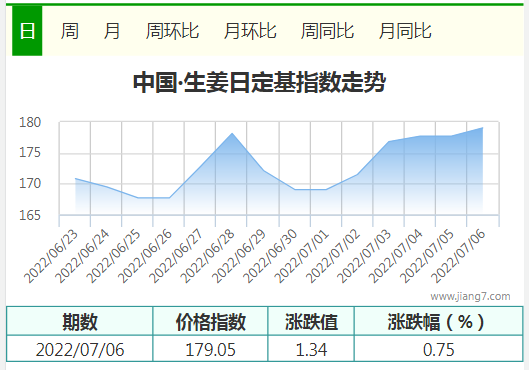Click the 2022/06/27 x-axis date label
Viewport: 529px width, 370px height.
tap(176, 256)
